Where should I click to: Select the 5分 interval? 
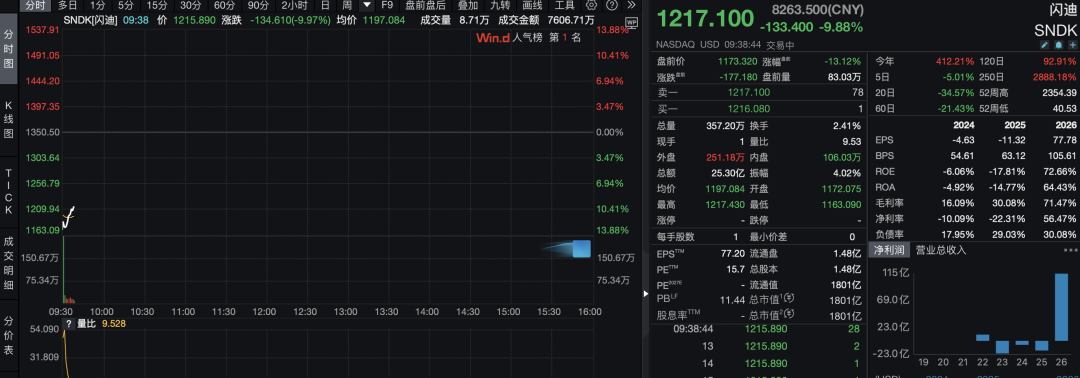click(125, 5)
